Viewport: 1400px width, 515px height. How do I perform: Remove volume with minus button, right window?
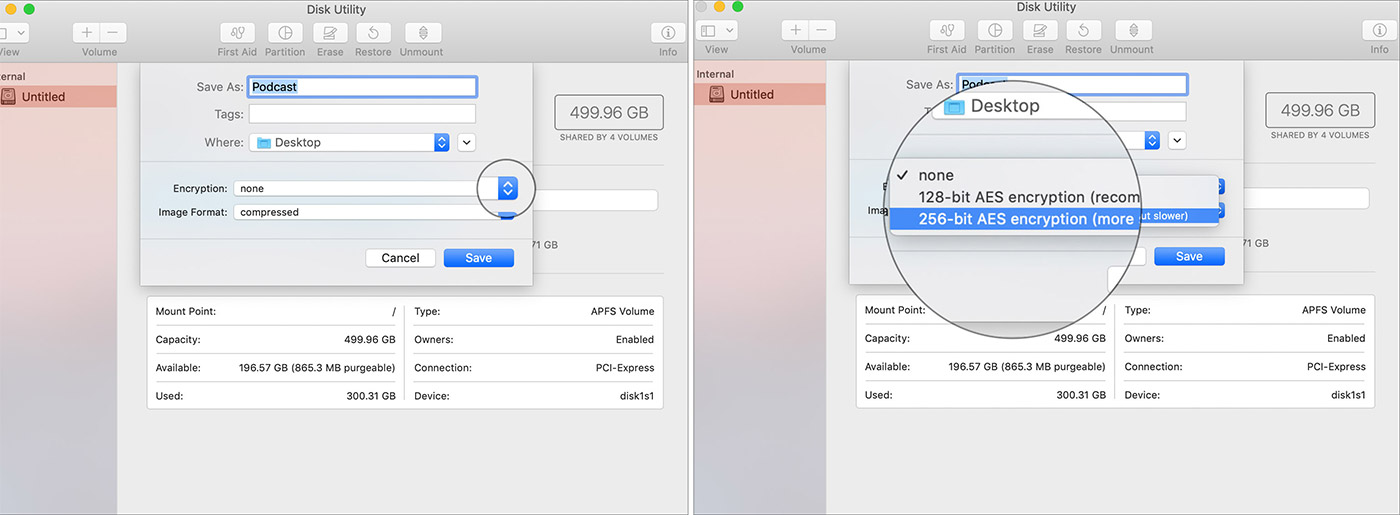[x=822, y=31]
